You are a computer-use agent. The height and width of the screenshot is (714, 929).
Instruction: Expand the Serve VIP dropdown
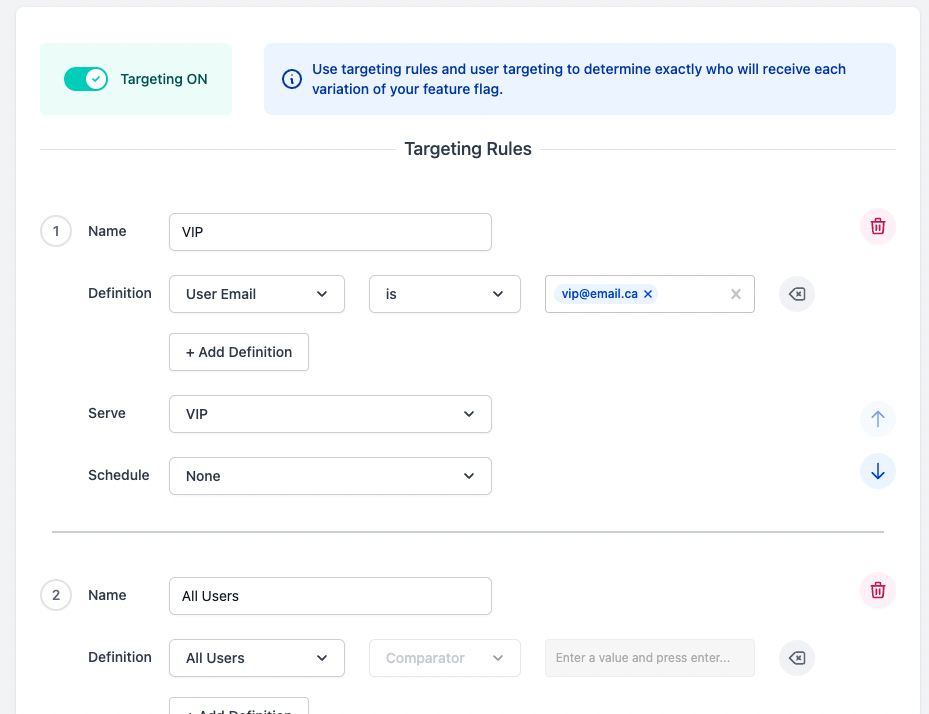pyautogui.click(x=330, y=414)
